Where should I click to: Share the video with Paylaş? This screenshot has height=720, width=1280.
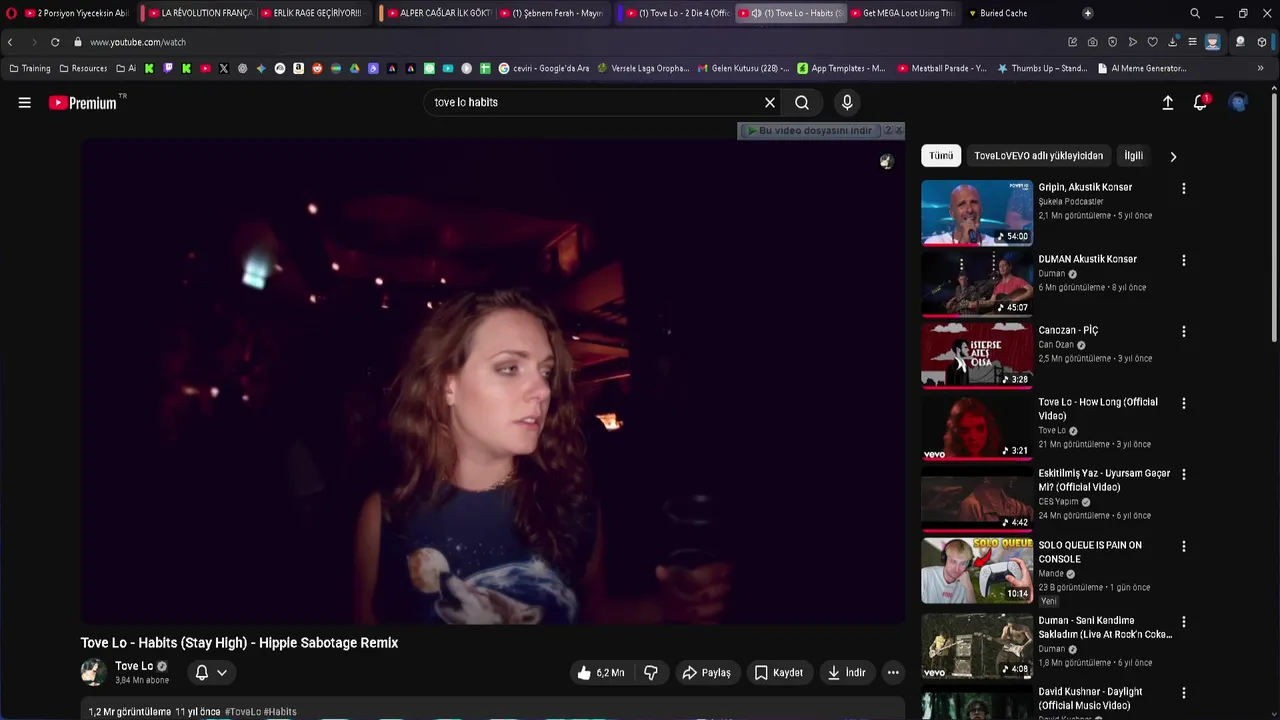point(707,673)
